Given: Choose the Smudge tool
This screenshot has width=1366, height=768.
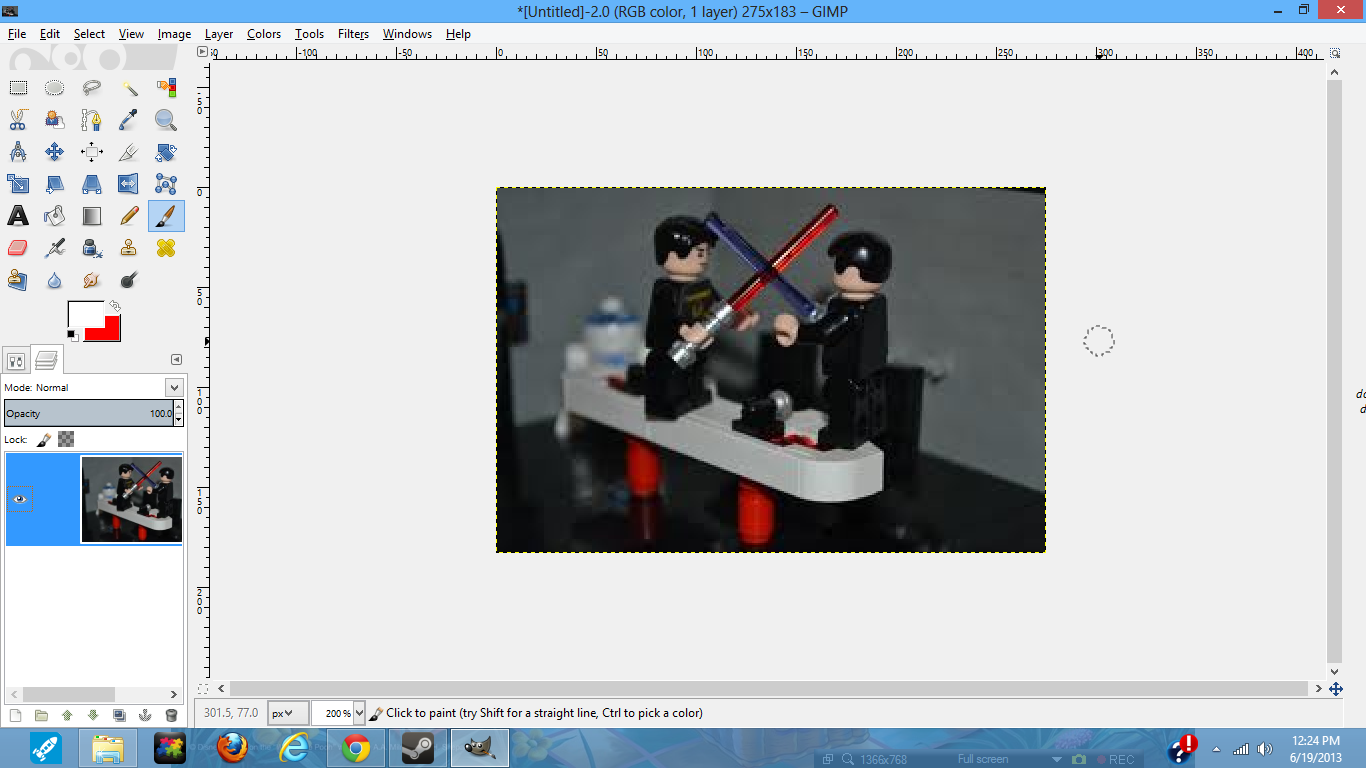Looking at the screenshot, I should (92, 280).
